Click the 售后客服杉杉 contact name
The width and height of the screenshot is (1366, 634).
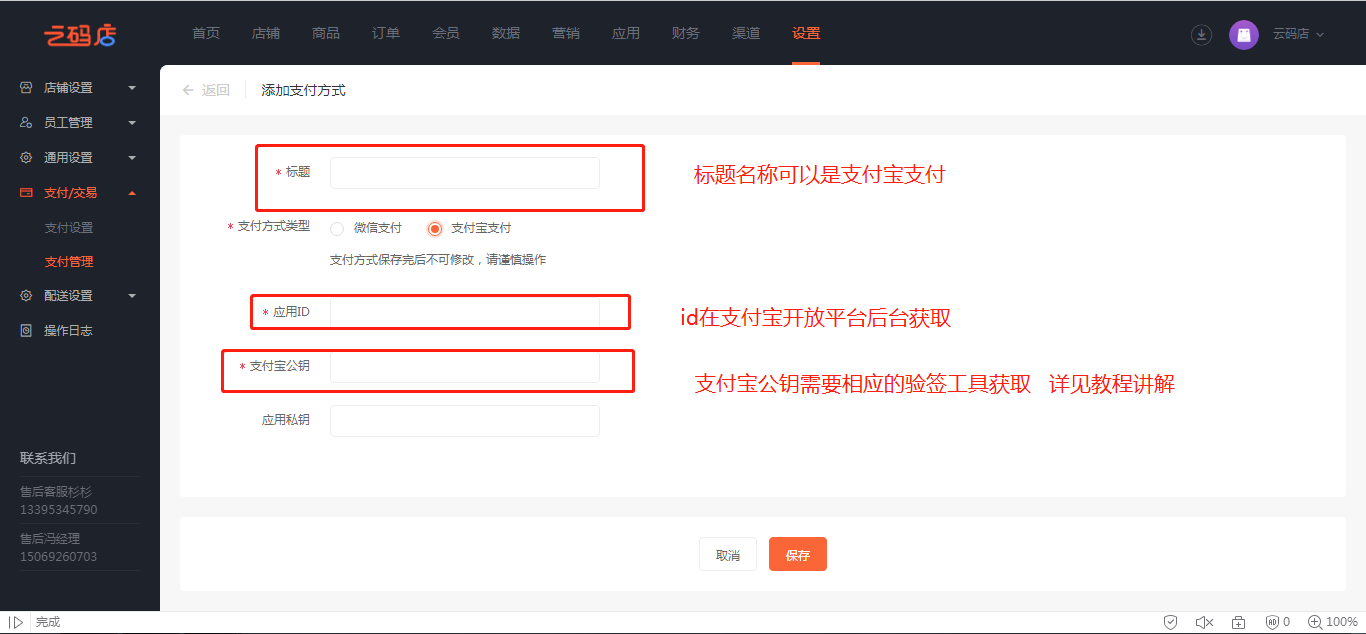coord(56,492)
